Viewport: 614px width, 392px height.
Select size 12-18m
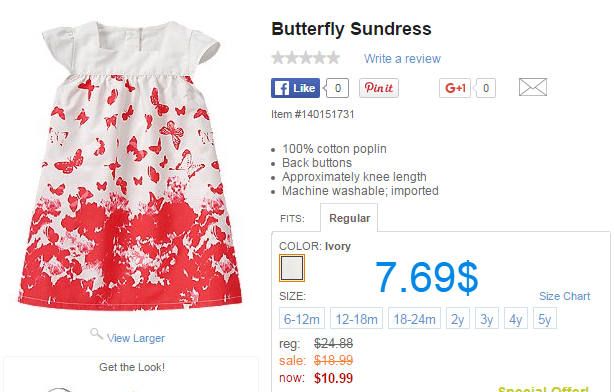click(x=356, y=318)
